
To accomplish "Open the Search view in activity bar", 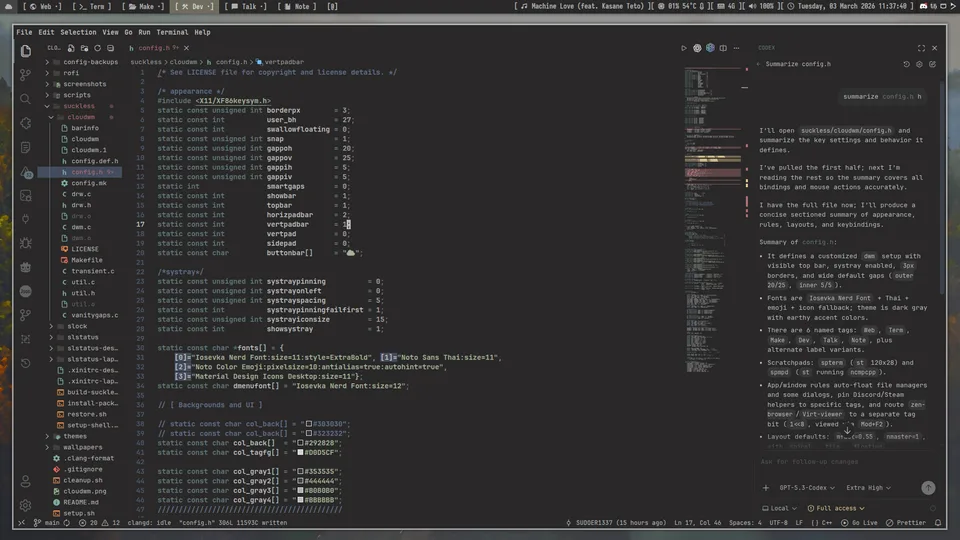I will [26, 99].
